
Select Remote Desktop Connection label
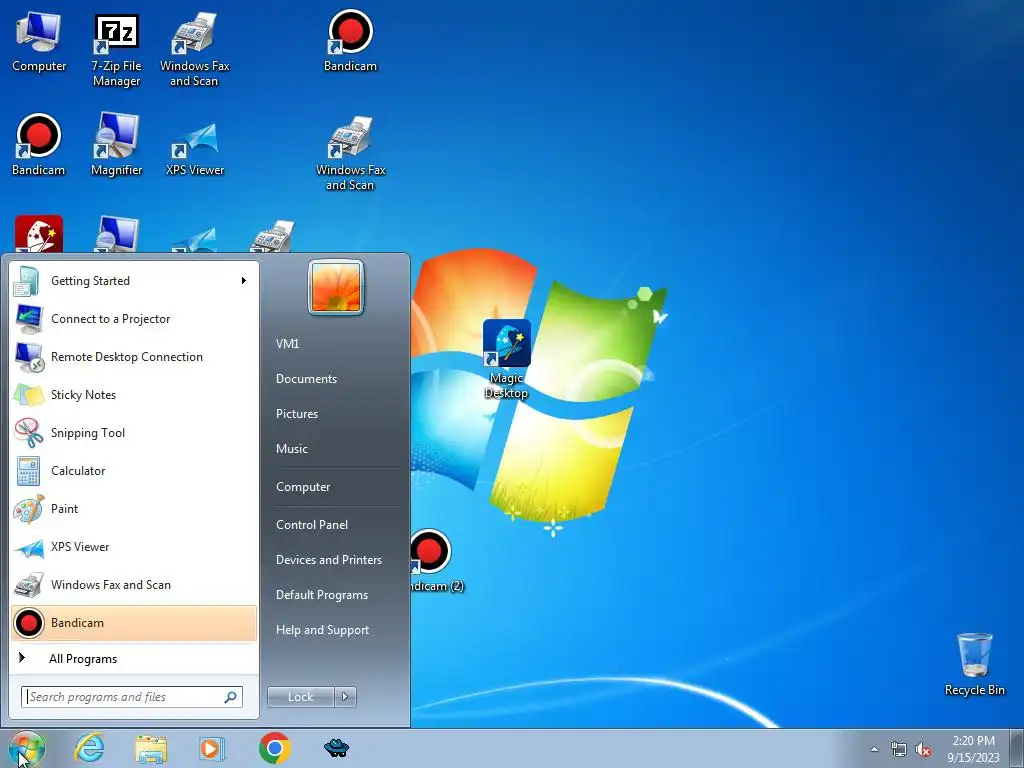pos(127,357)
